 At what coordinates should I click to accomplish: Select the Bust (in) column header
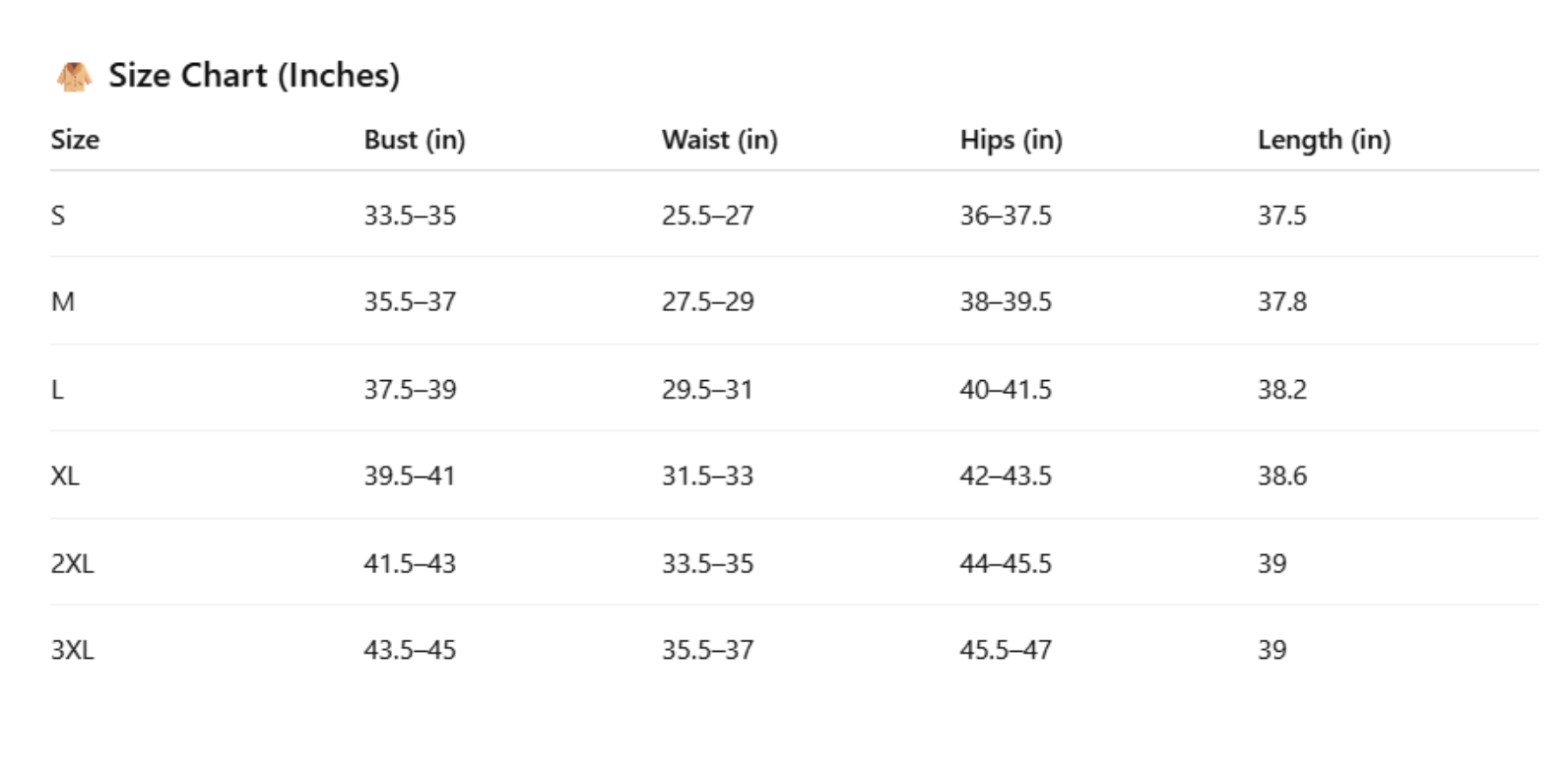[414, 140]
